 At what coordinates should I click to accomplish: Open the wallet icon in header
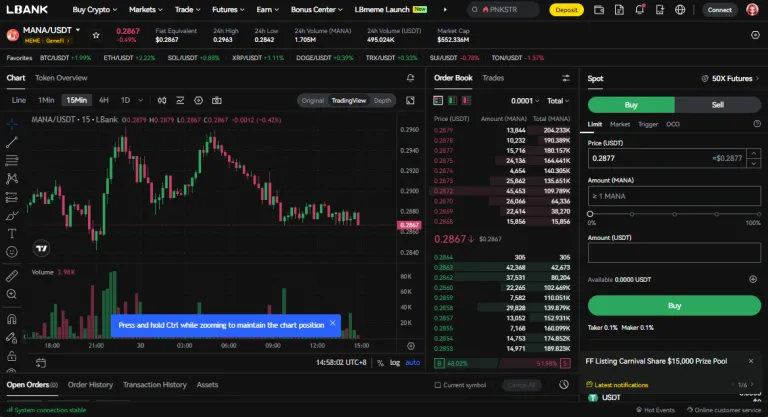tap(599, 9)
